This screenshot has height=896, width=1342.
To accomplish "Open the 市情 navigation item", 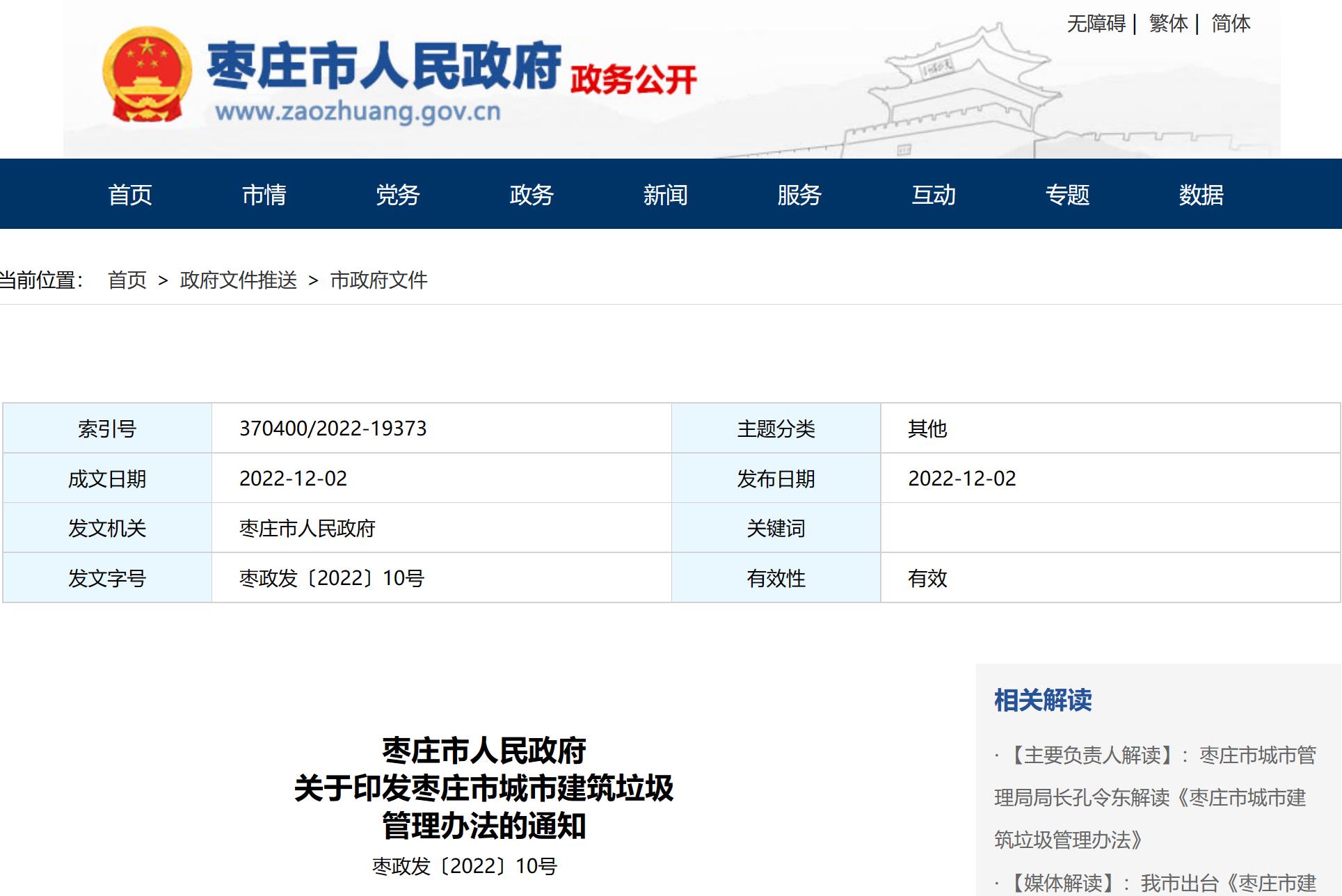I will pos(264,195).
